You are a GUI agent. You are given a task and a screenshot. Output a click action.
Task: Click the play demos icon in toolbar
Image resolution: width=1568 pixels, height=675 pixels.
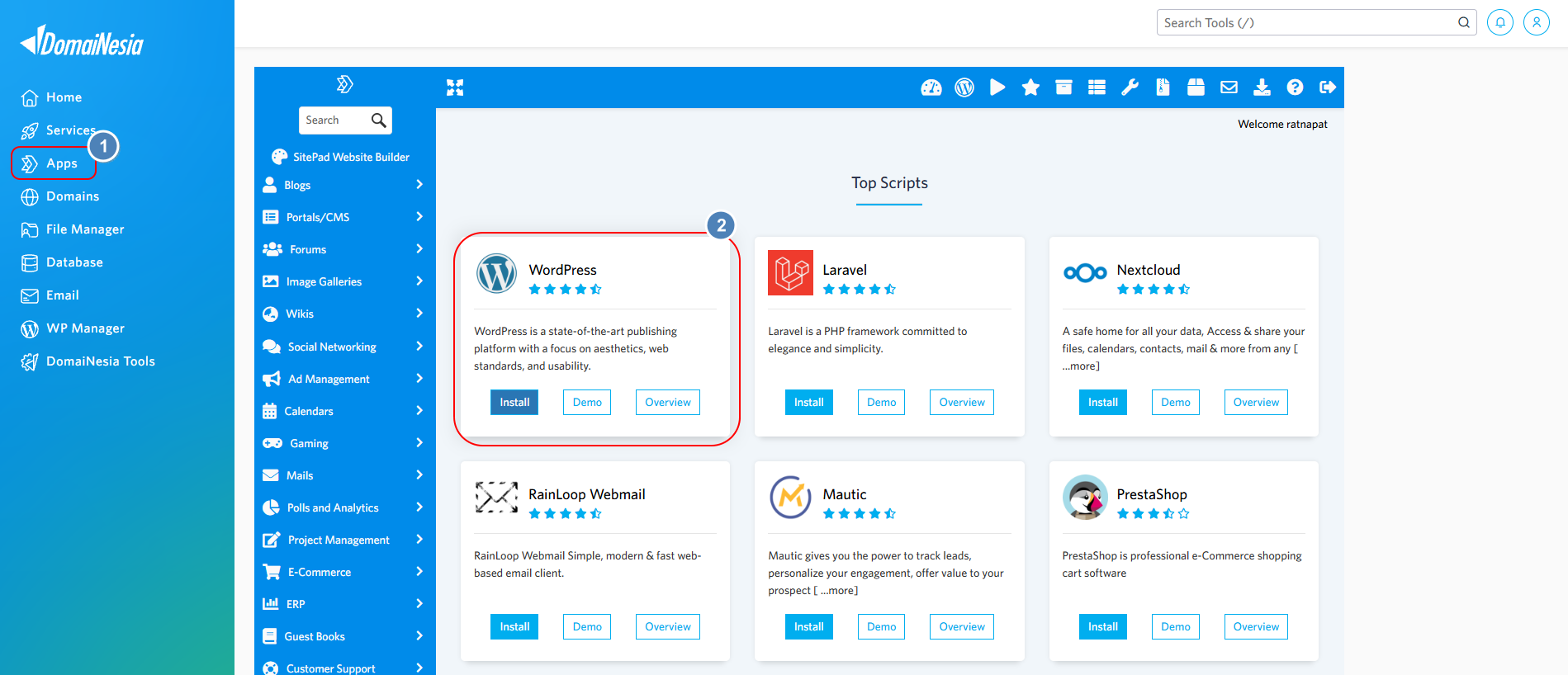tap(997, 87)
